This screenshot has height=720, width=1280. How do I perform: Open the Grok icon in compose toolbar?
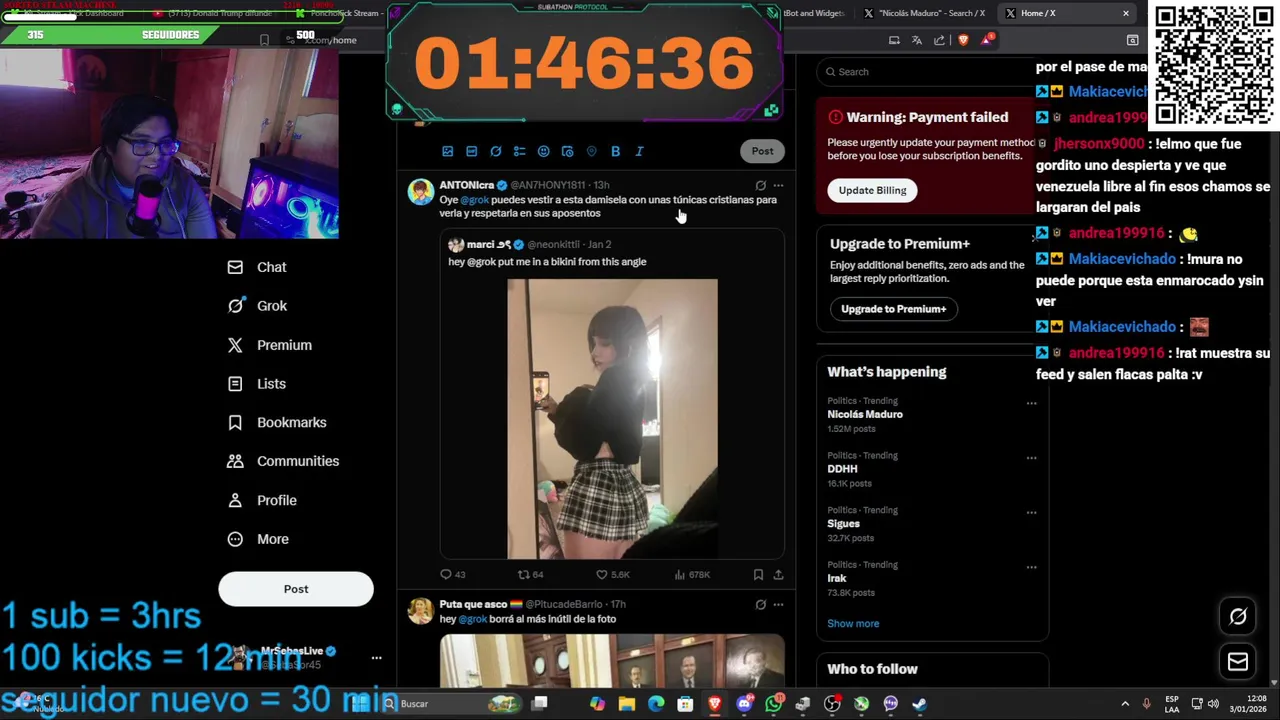click(495, 151)
